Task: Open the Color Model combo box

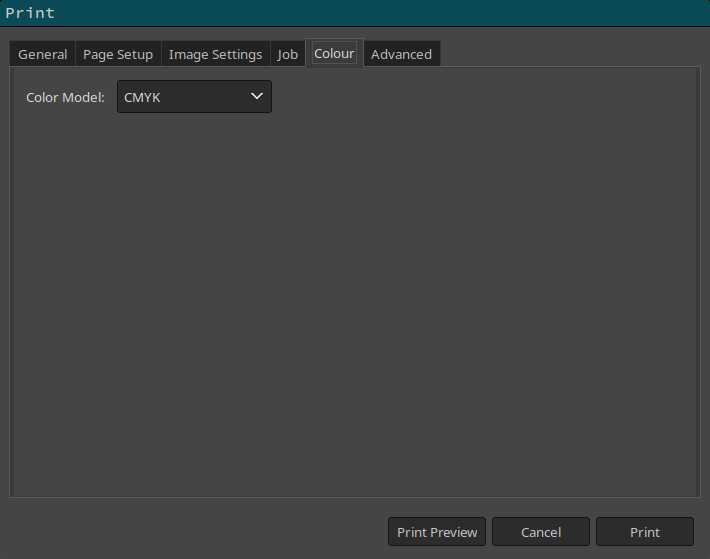Action: coord(194,97)
